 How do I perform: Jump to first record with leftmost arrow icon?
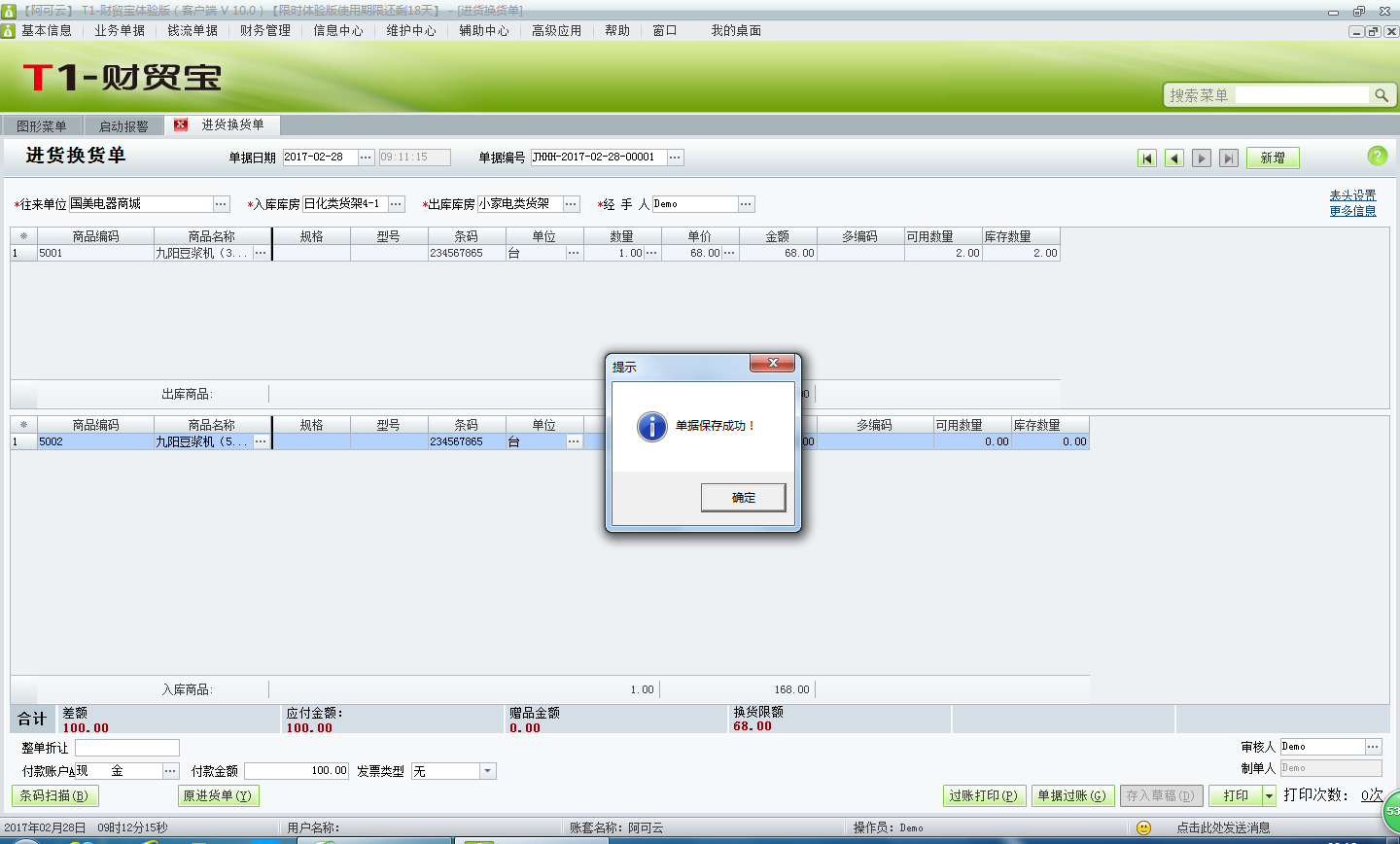1147,156
